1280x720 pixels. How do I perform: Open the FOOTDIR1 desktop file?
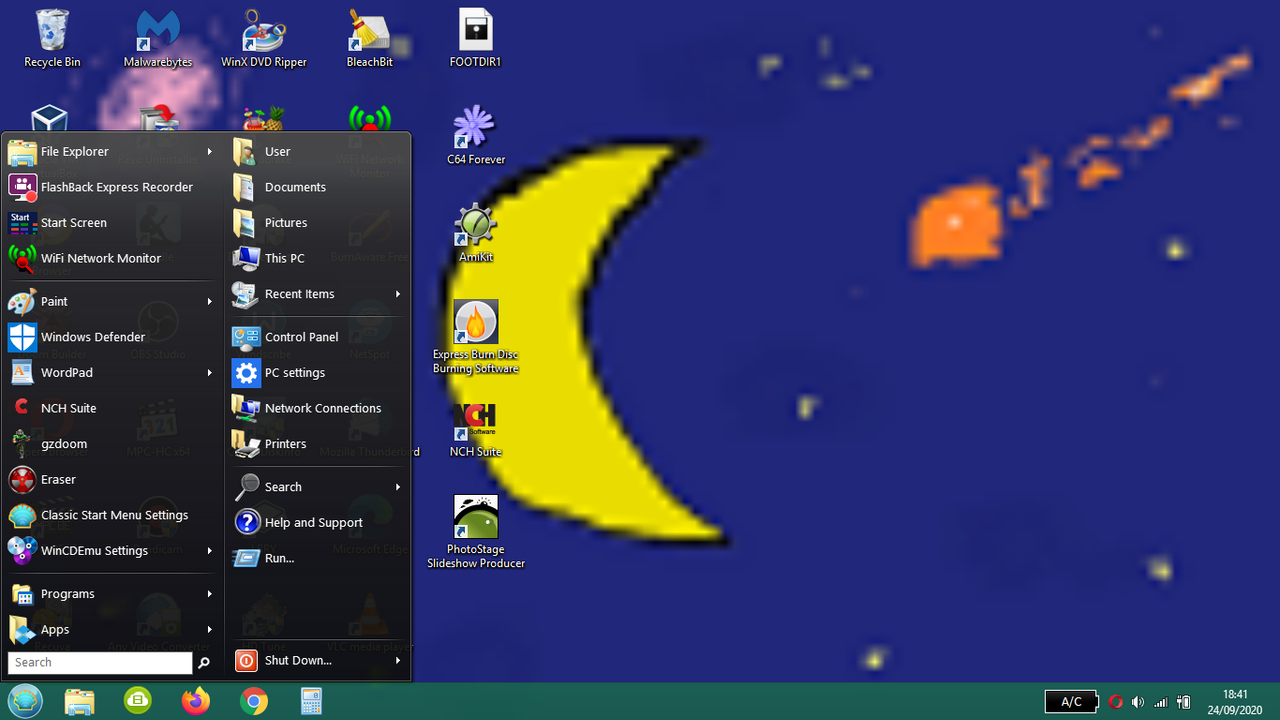click(x=476, y=39)
